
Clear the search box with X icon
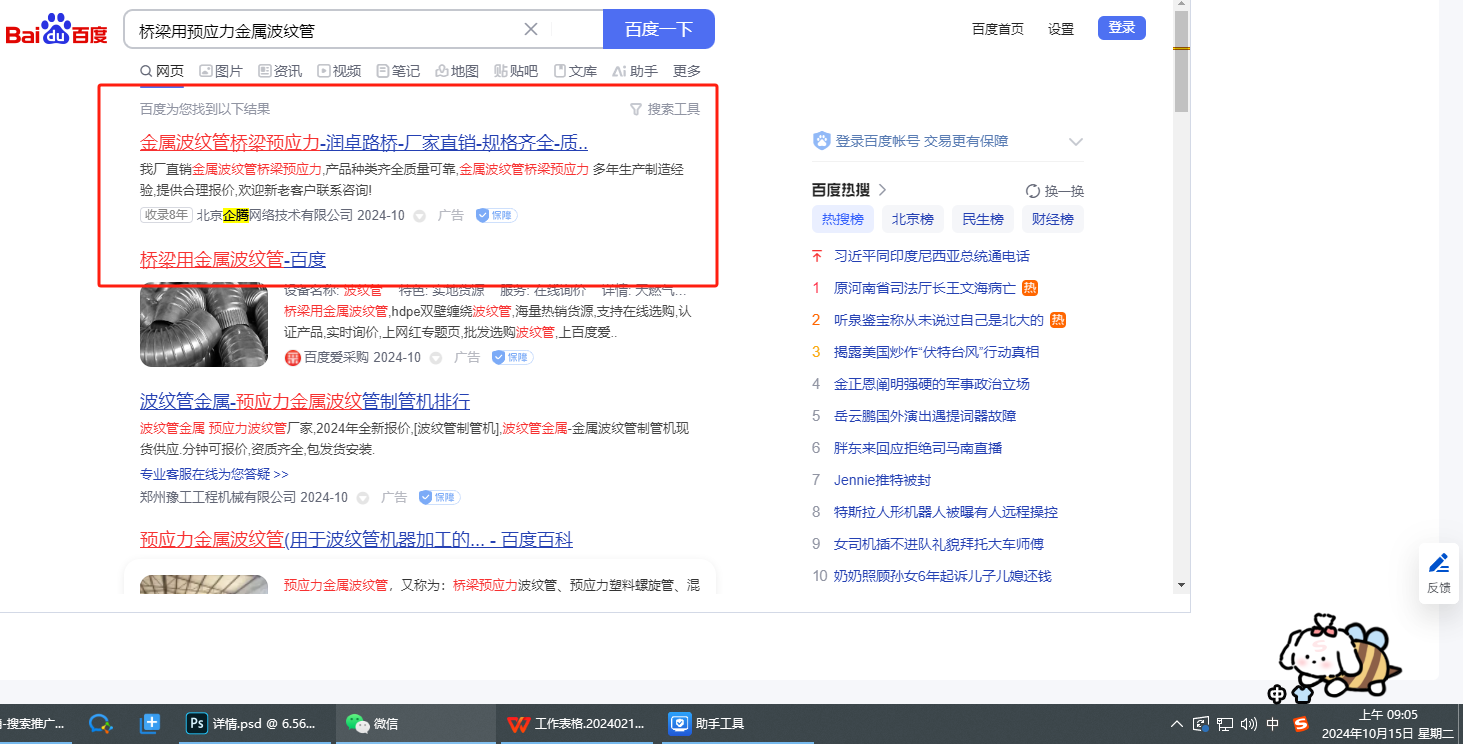531,30
